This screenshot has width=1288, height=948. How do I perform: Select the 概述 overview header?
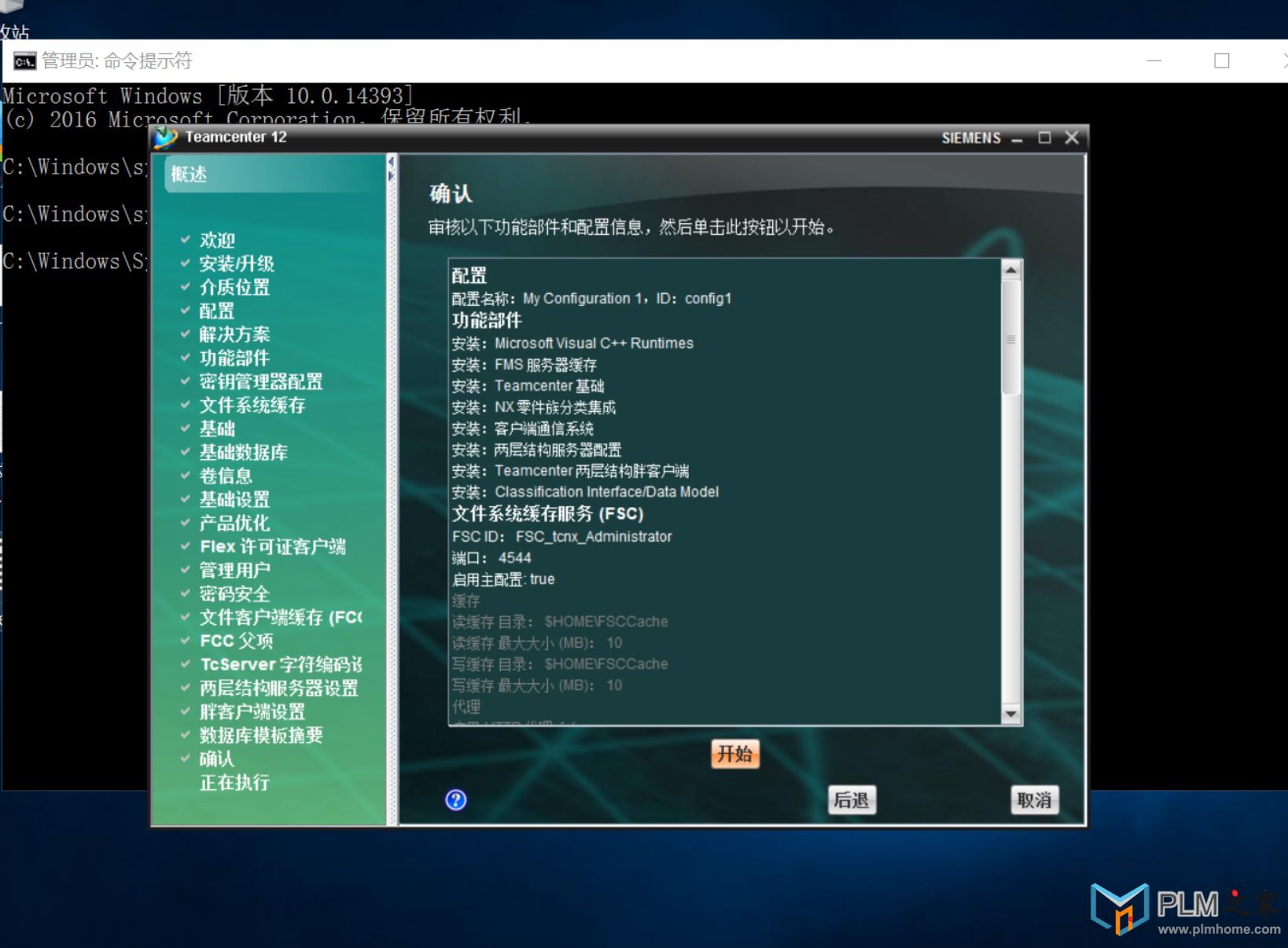pos(189,175)
